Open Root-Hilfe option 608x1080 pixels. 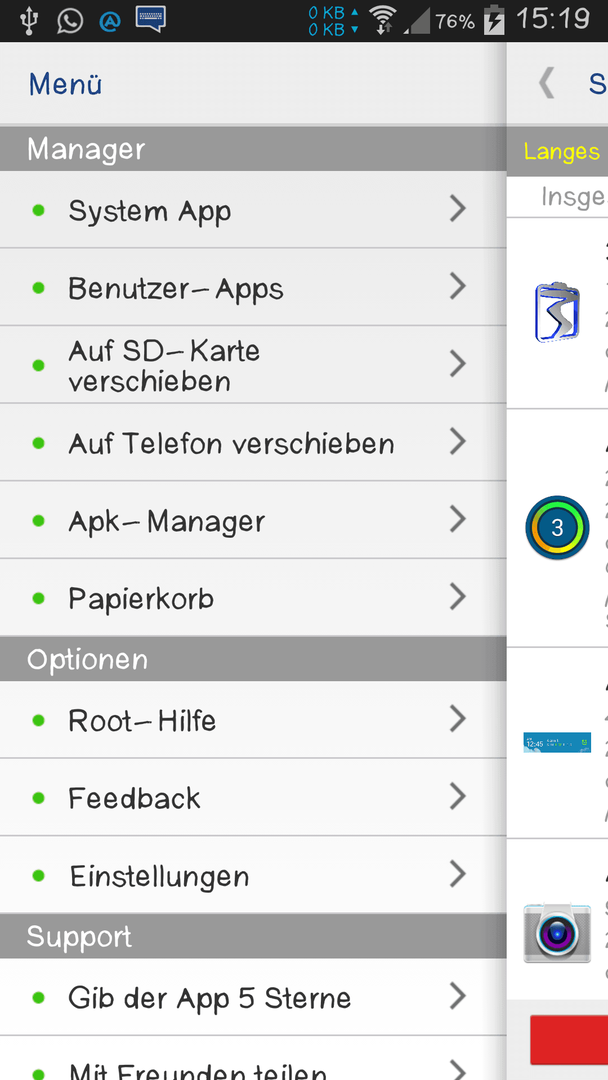click(253, 720)
